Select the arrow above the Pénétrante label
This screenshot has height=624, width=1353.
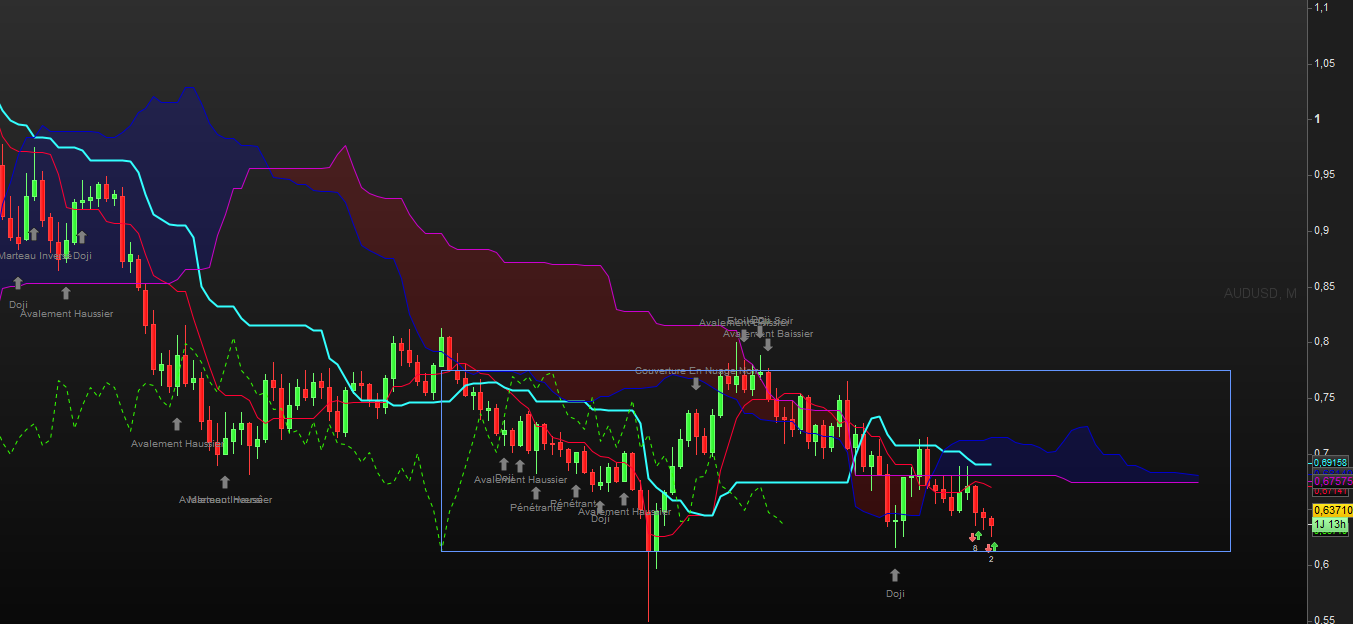536,493
